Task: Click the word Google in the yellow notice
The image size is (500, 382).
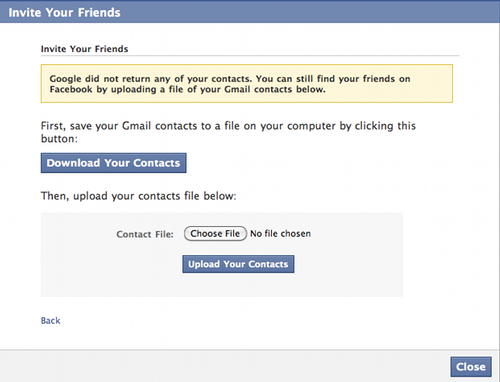Action: 65,79
